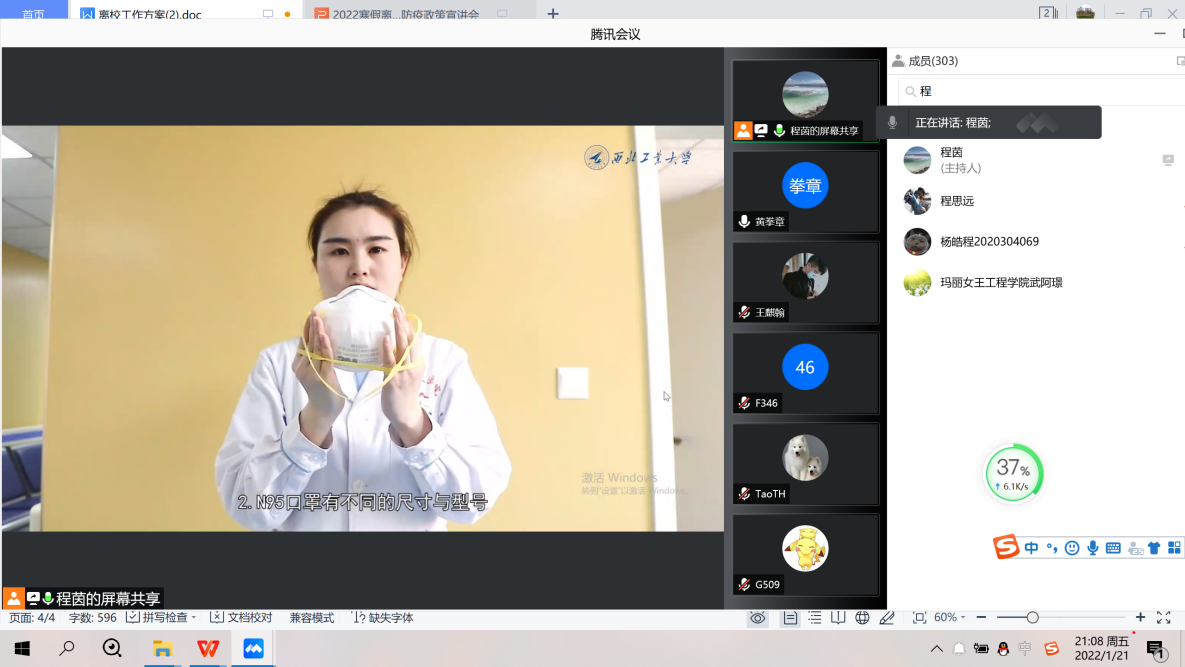The height and width of the screenshot is (667, 1185).
Task: Switch to the 离校工作方案(2).doc tab
Action: [150, 15]
